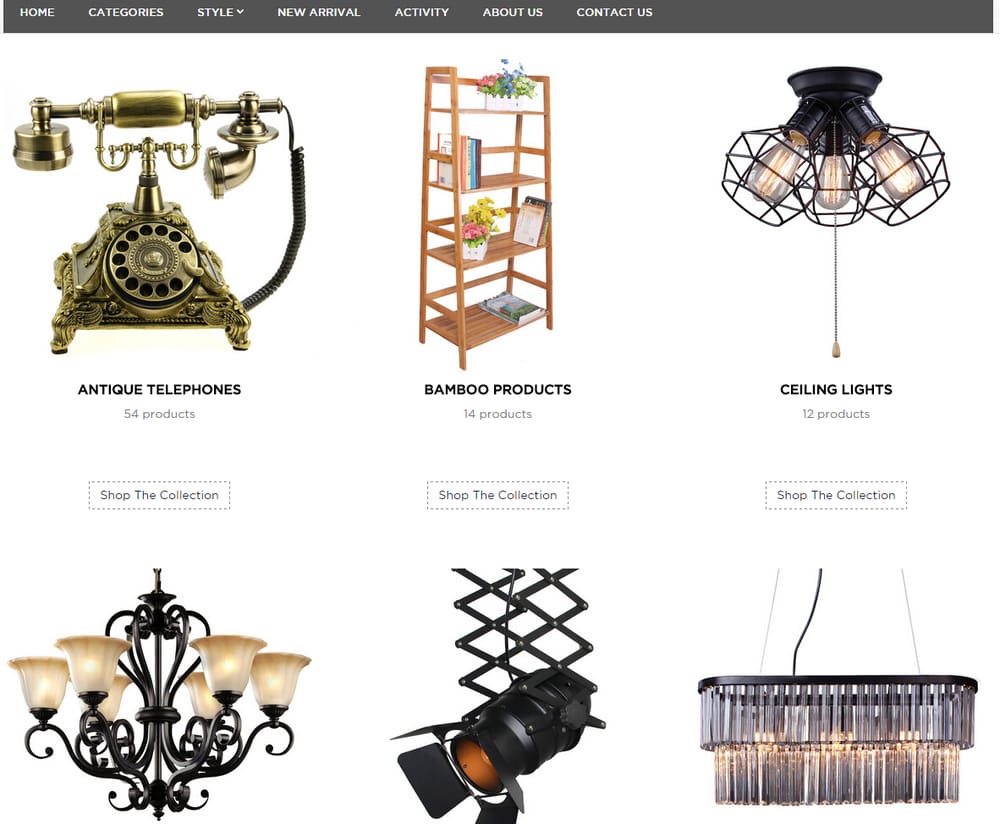Image resolution: width=1000 pixels, height=824 pixels.
Task: Click the black spotlight scissor lamp image
Action: pos(498,695)
